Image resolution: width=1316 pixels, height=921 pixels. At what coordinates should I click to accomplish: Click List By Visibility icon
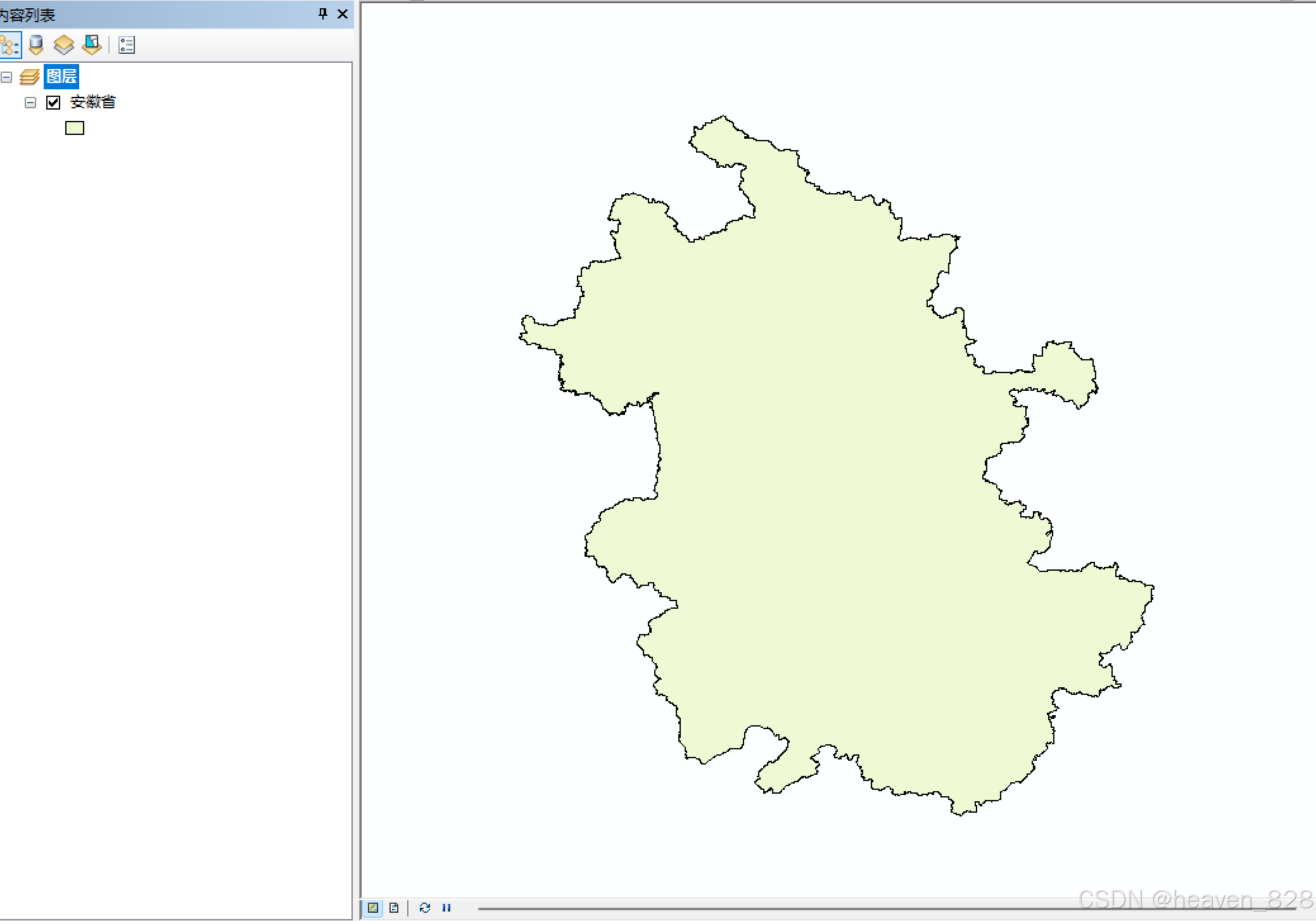[64, 45]
